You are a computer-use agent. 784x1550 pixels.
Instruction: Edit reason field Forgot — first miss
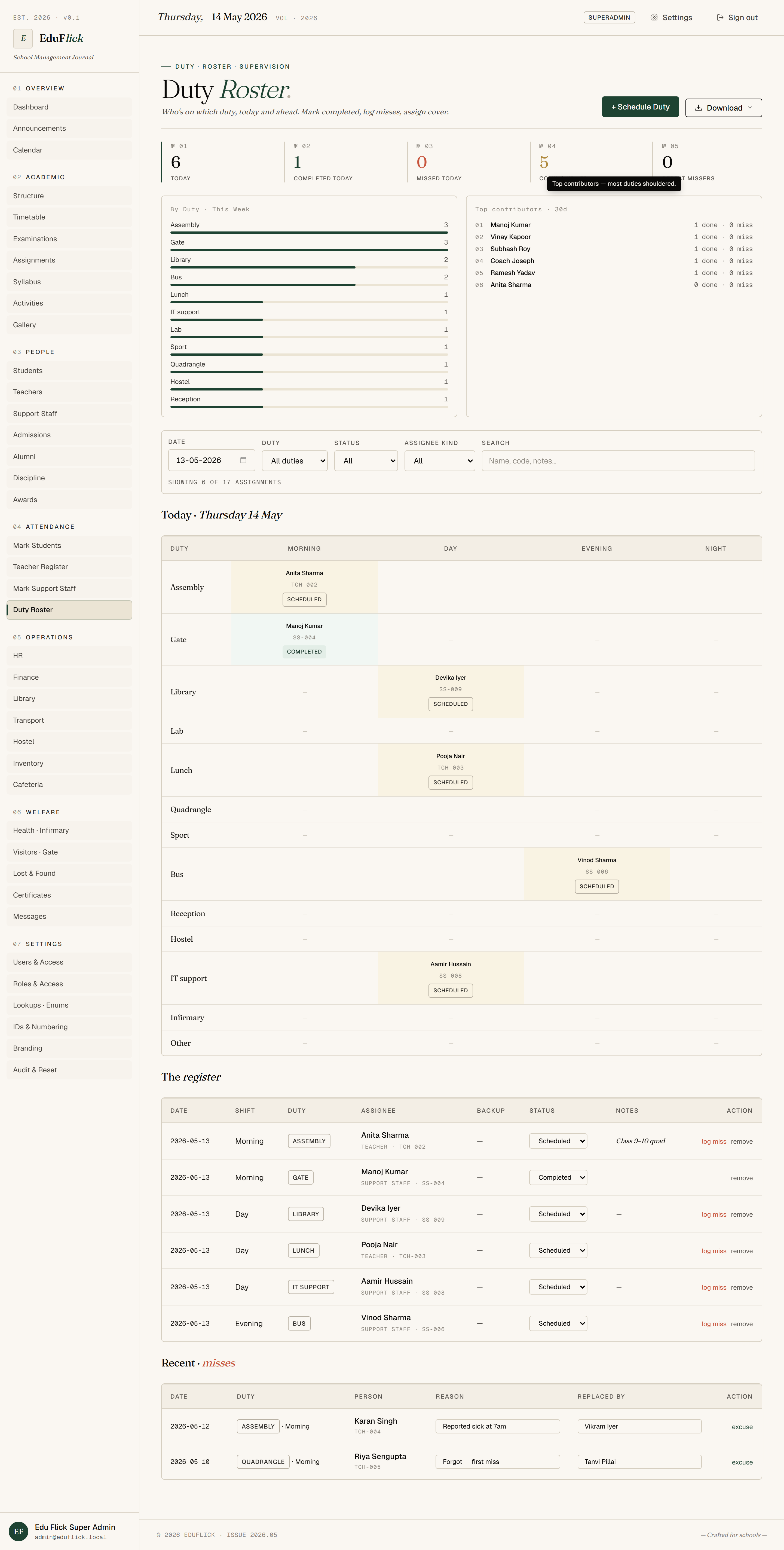point(498,1461)
